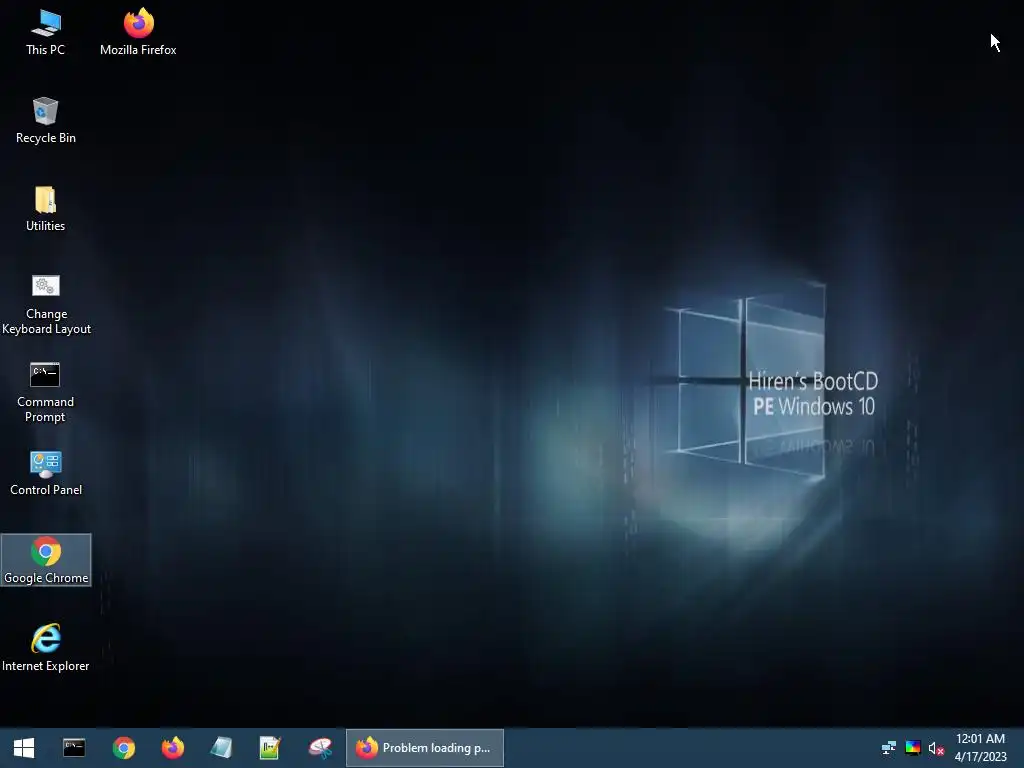
Task: Select the Google Chrome desktop shortcut
Action: point(46,560)
